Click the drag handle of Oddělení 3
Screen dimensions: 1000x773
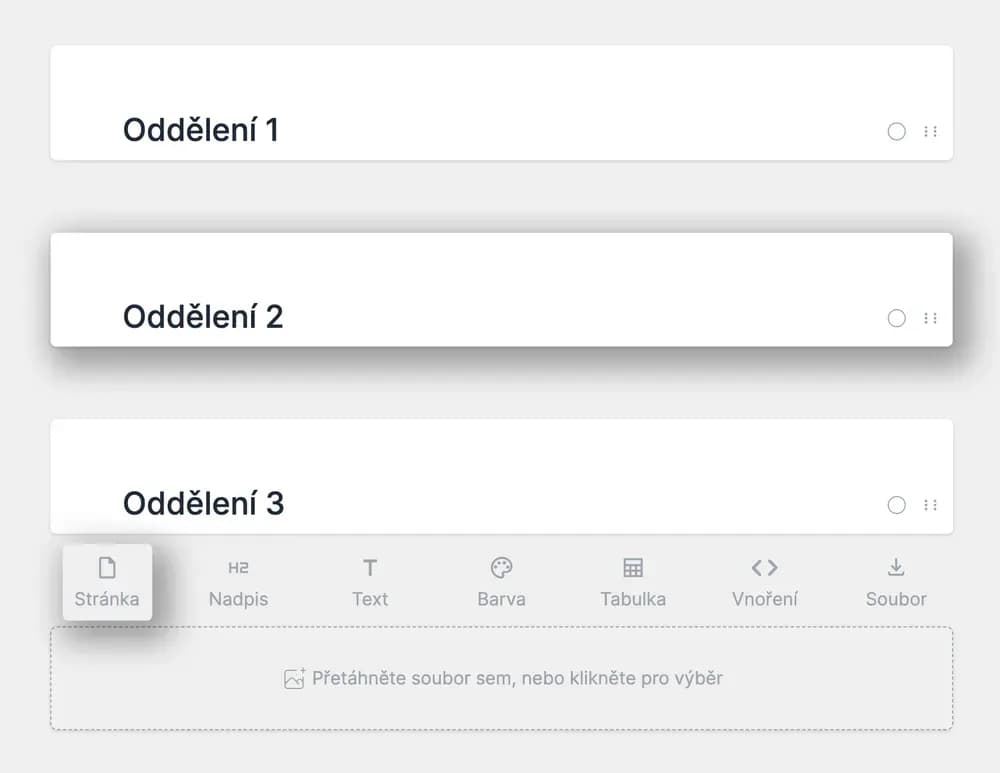point(931,505)
